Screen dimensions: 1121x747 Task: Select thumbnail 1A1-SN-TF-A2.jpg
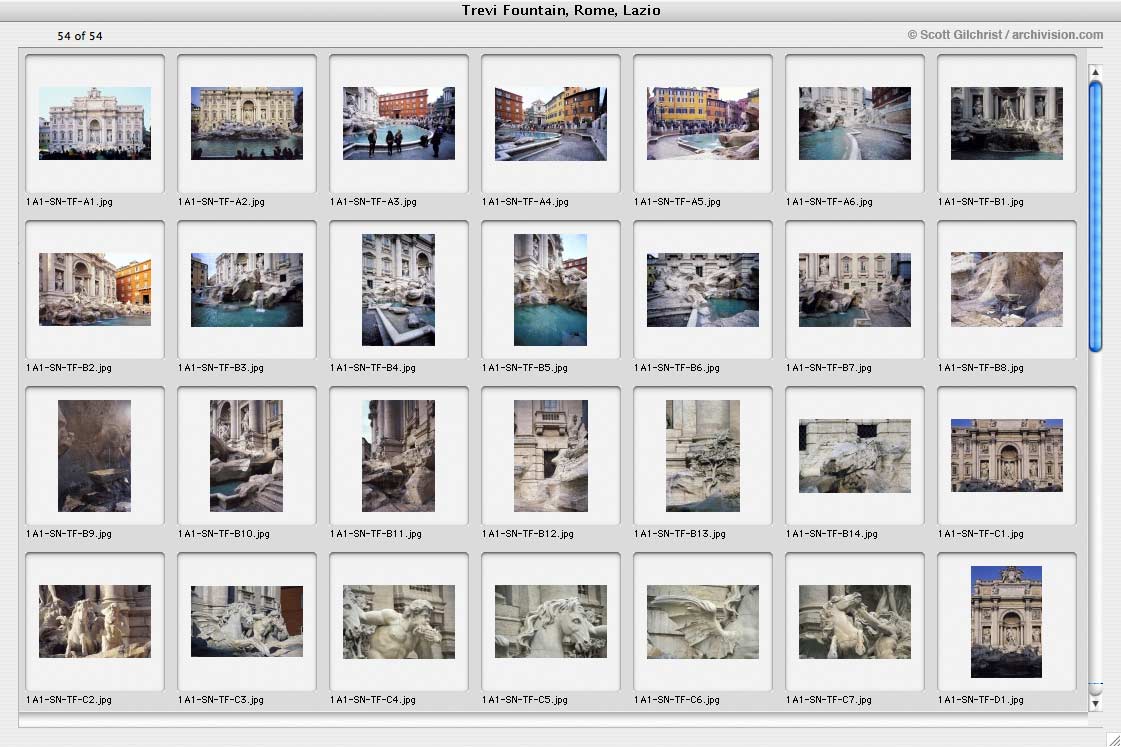[247, 124]
